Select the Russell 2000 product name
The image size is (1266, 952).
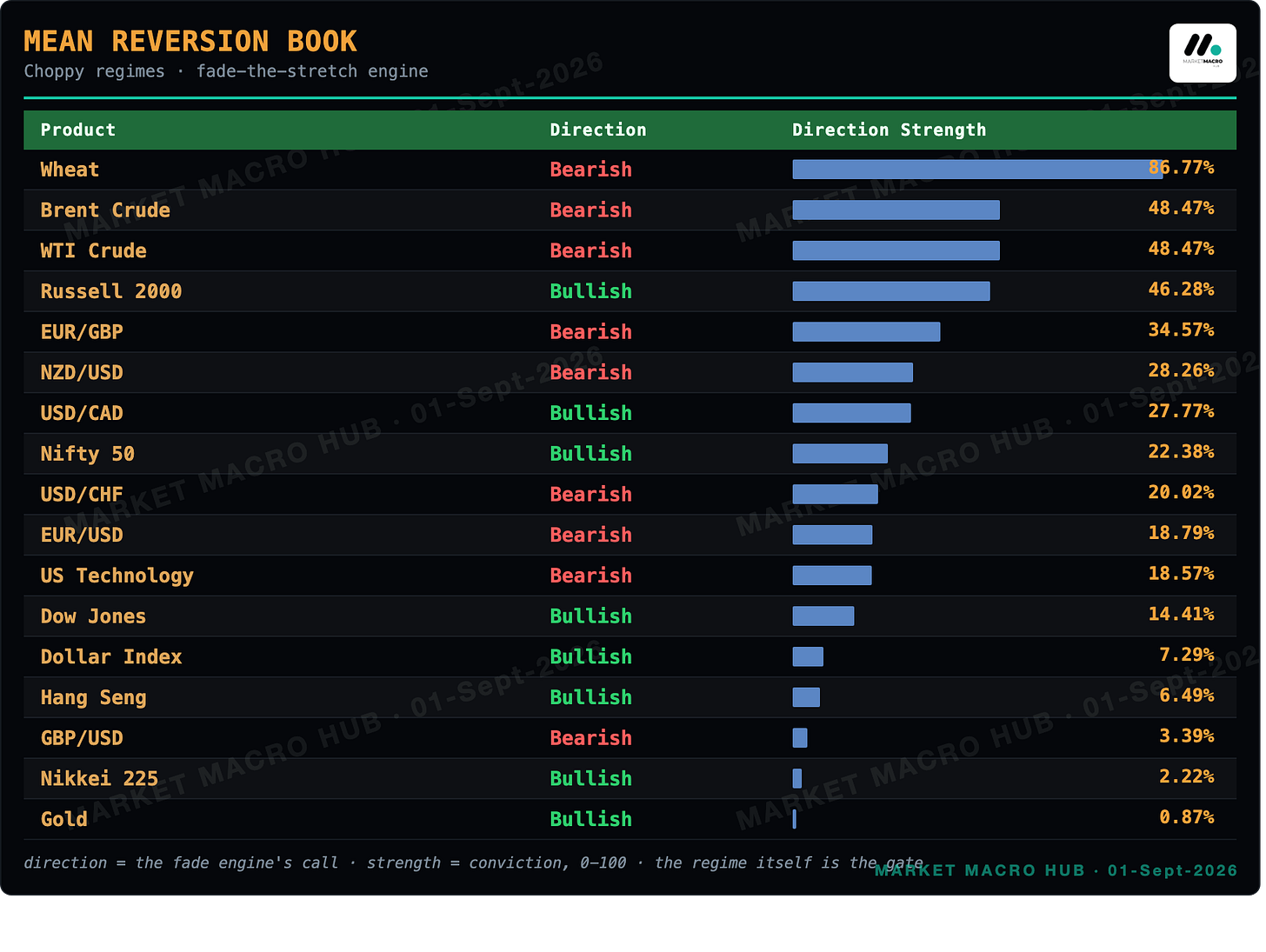(x=111, y=291)
